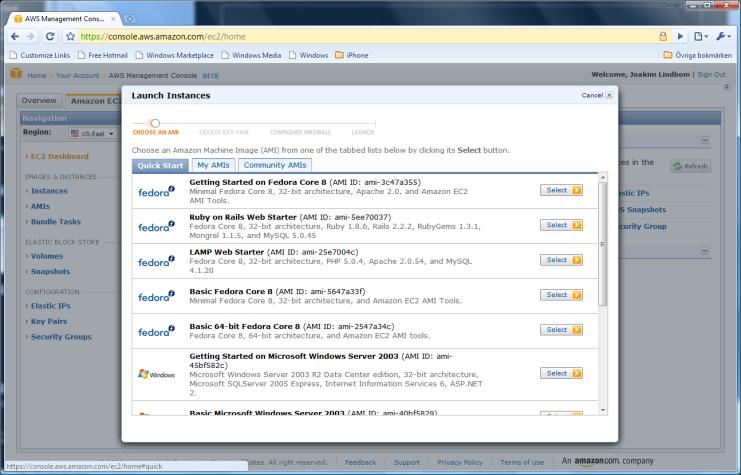
Task: Select the Getting Started on Fedora Core 8 AMI
Action: pos(561,190)
